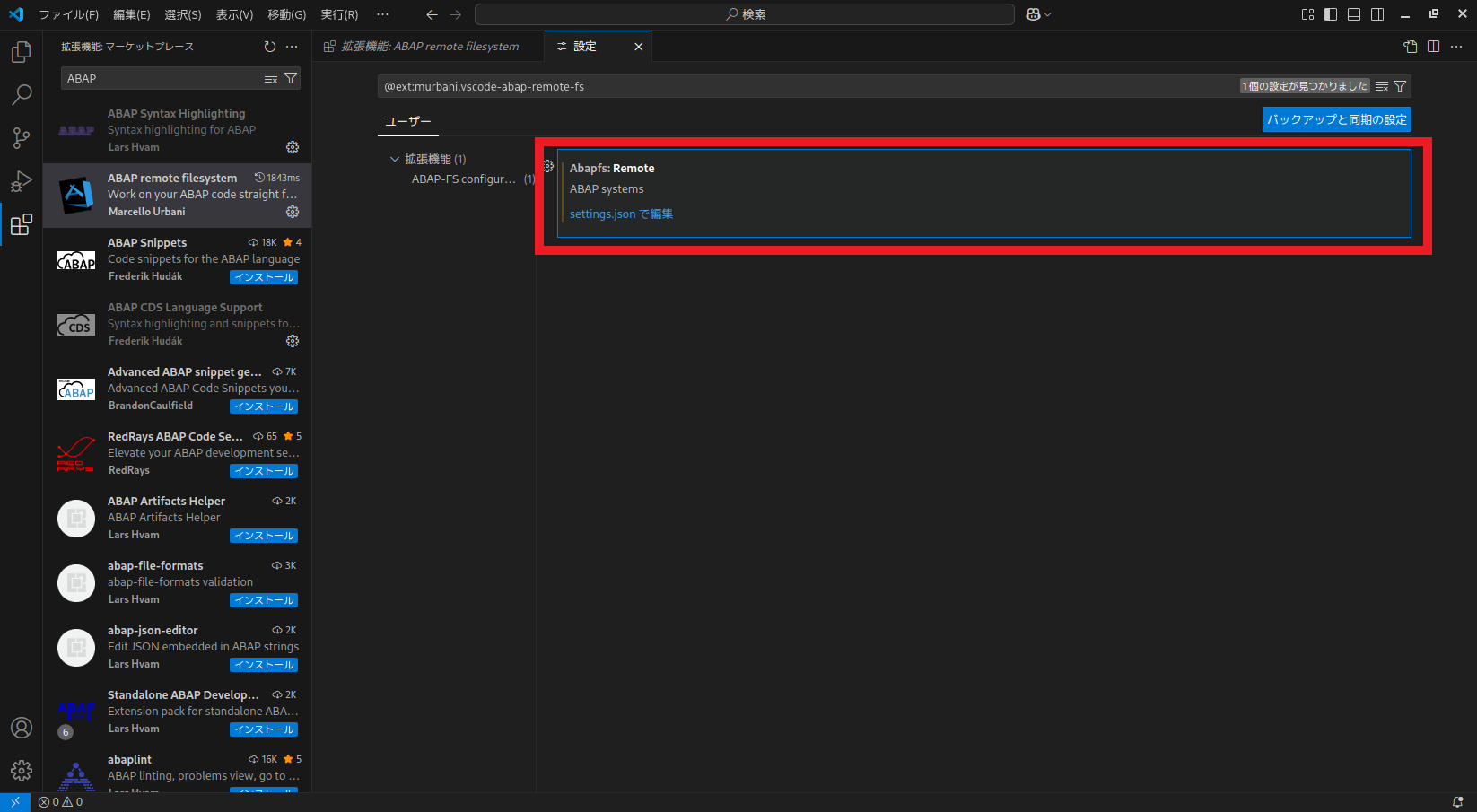1477x812 pixels.
Task: Refresh the extensions list
Action: (269, 46)
